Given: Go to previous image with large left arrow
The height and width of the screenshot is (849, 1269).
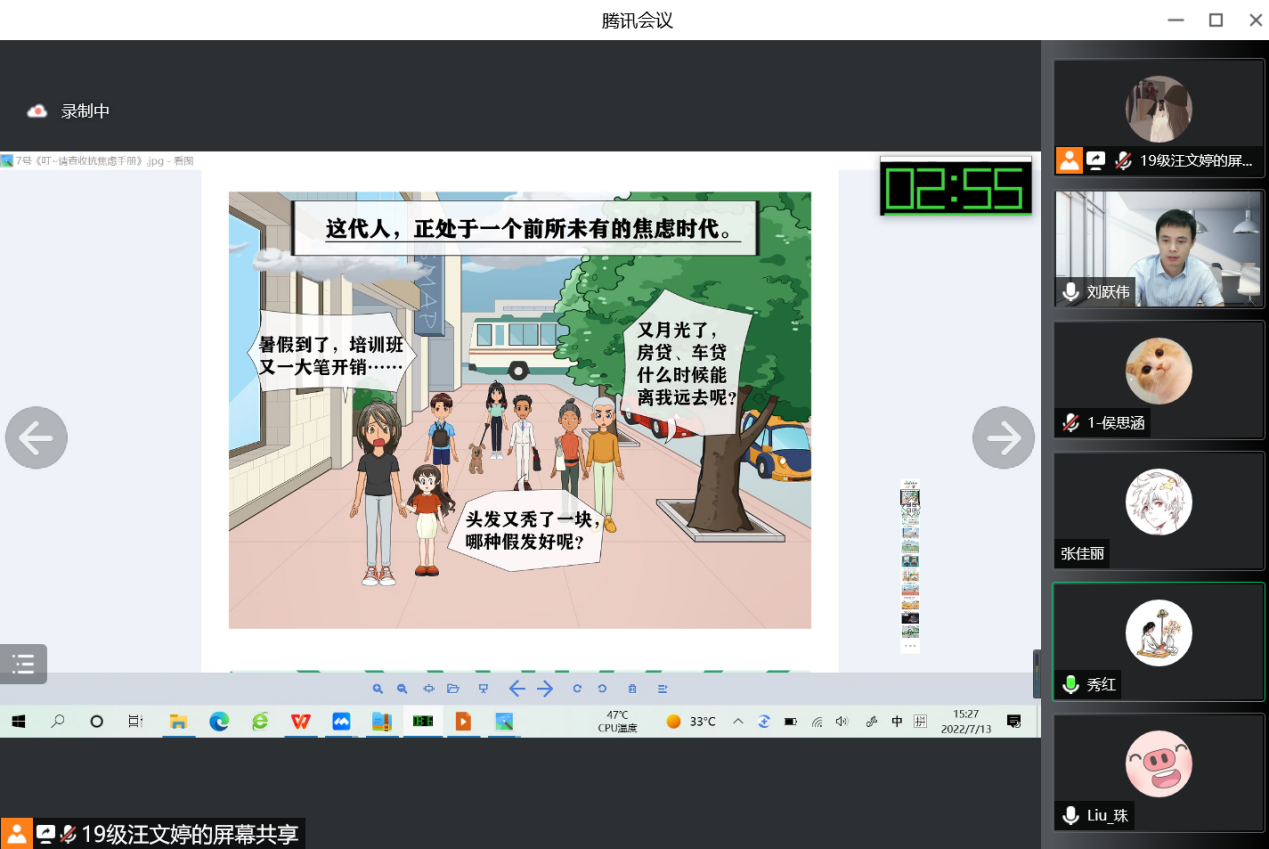Looking at the screenshot, I should click(x=36, y=438).
